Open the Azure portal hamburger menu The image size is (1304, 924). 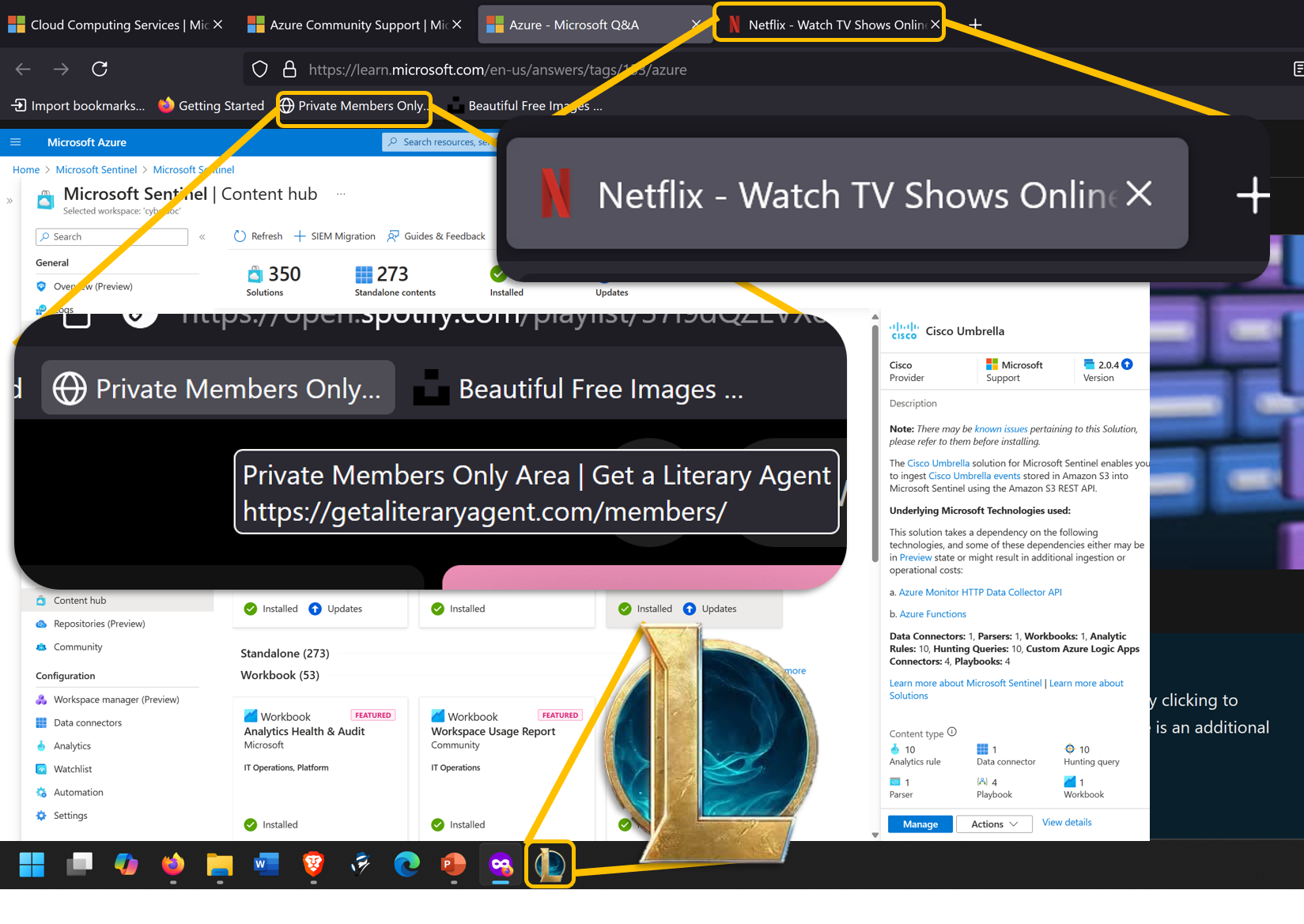click(15, 142)
